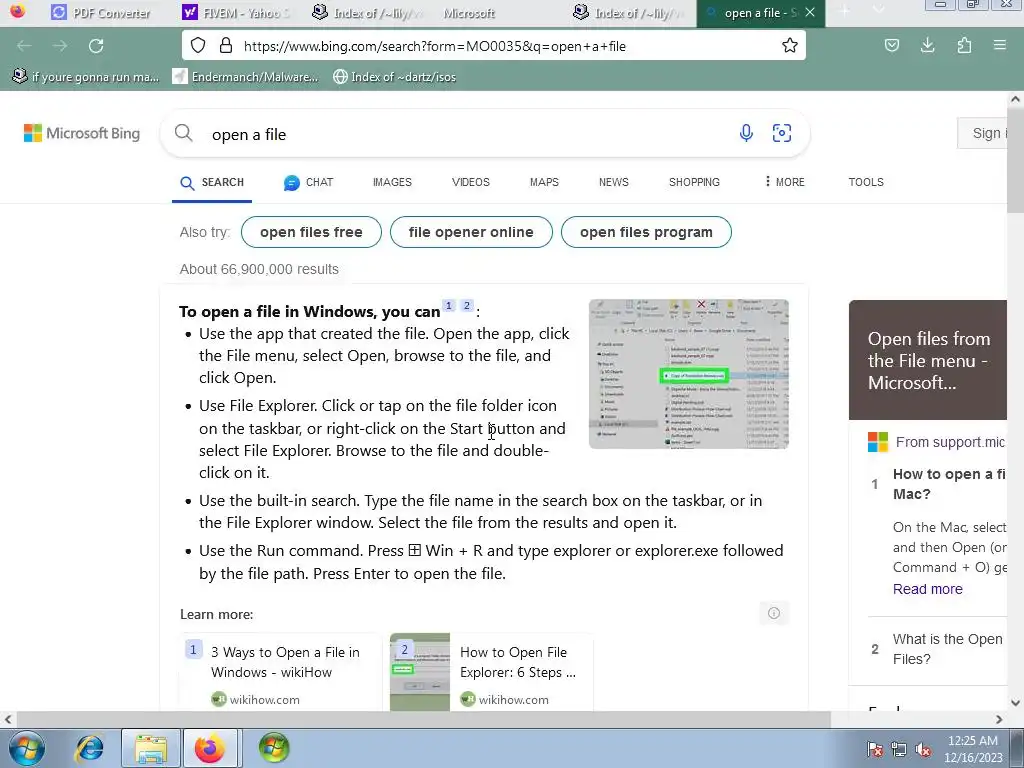This screenshot has height=768, width=1024.
Task: Open bookmark 'Index of ~dartz/isos'
Action: point(394,77)
